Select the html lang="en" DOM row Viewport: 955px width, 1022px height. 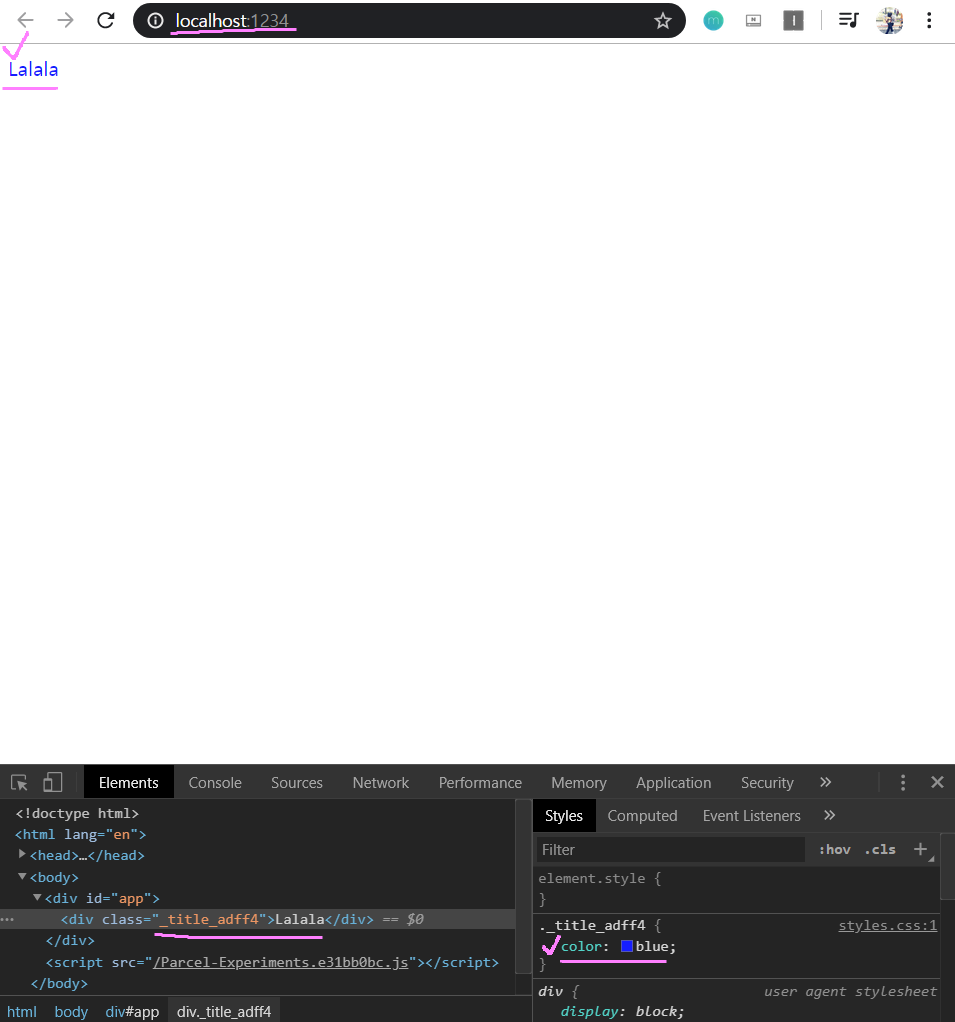tap(80, 834)
